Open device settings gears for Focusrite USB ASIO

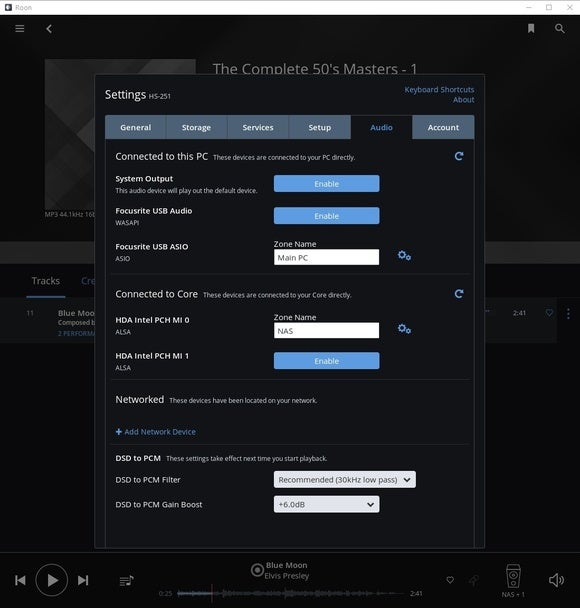[x=404, y=256]
